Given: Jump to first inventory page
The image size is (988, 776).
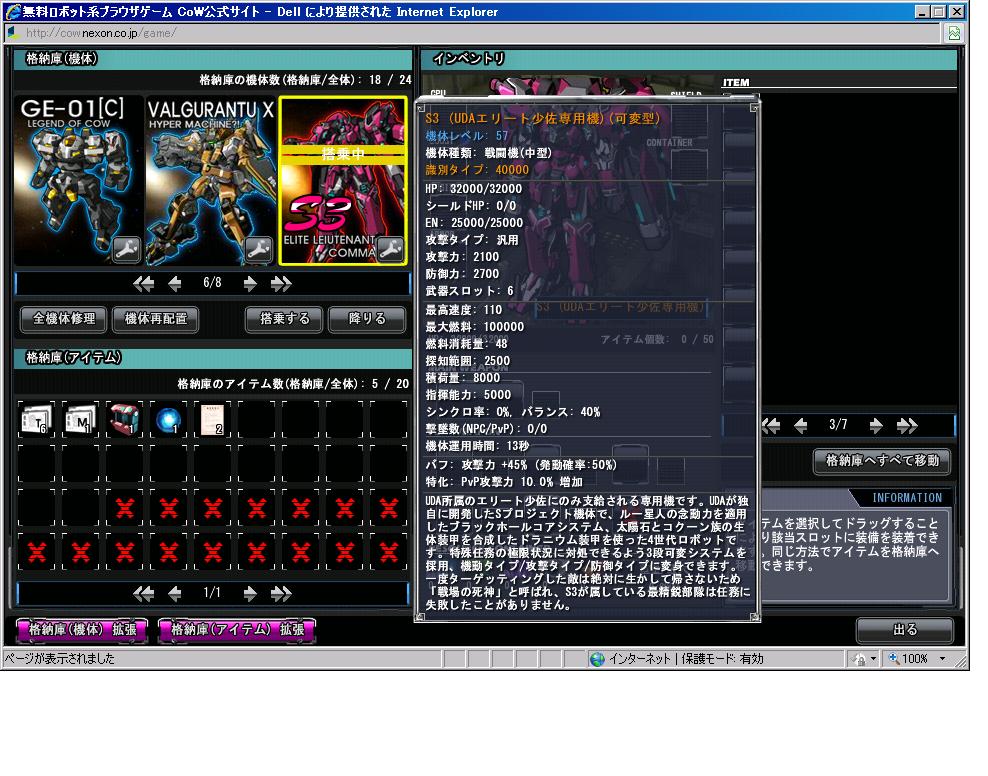Looking at the screenshot, I should point(771,426).
